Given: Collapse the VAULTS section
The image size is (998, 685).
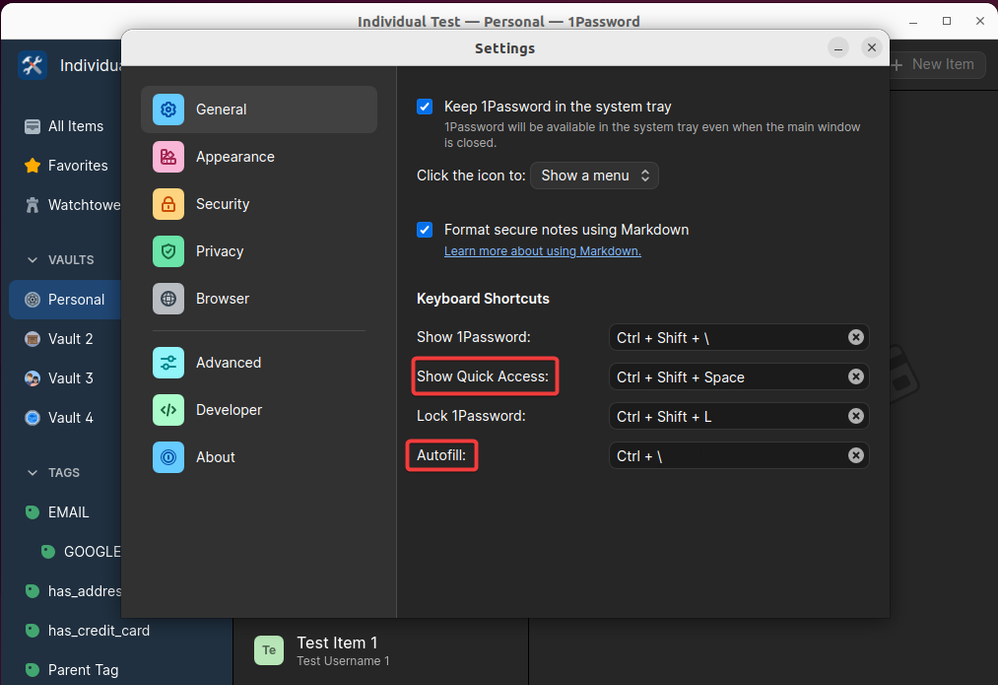Looking at the screenshot, I should pyautogui.click(x=32, y=260).
